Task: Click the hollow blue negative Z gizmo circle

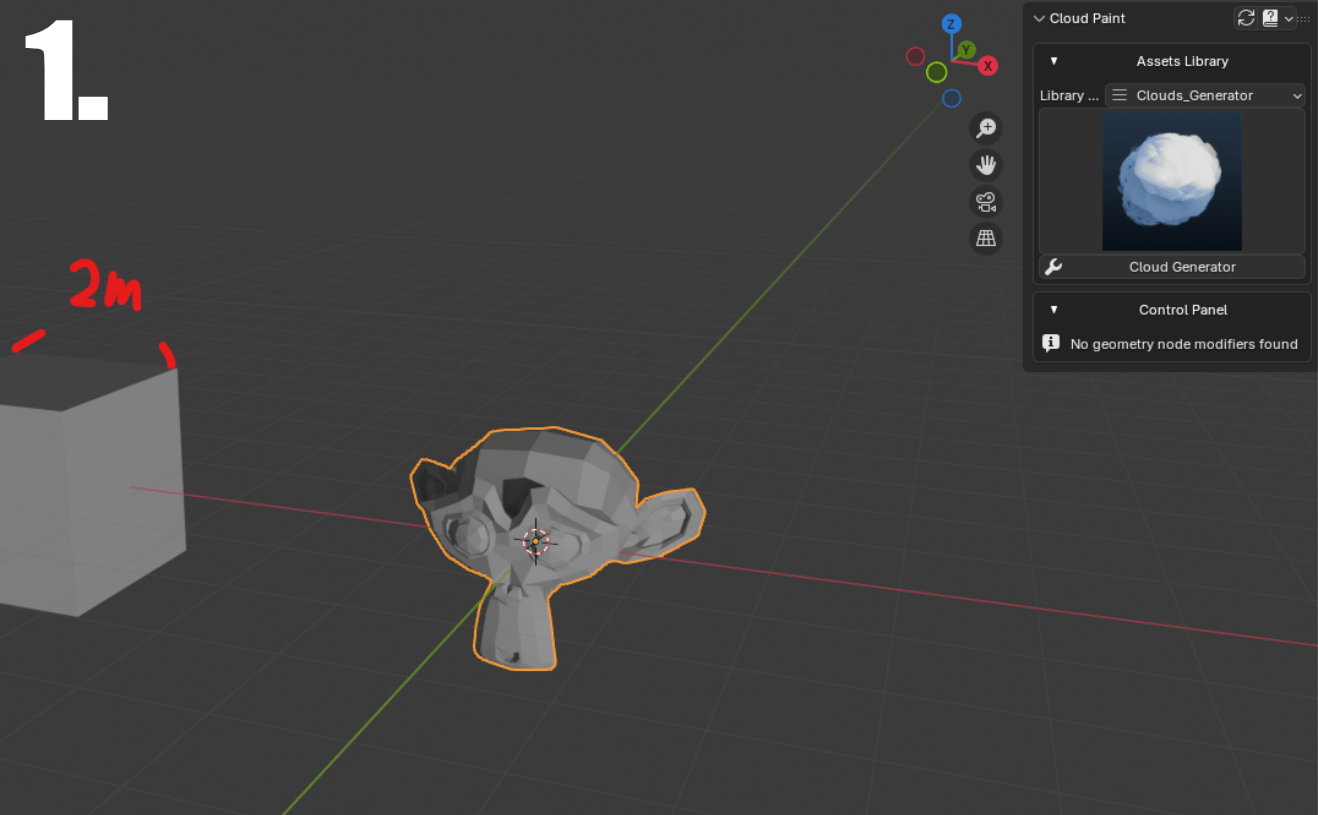Action: (952, 98)
